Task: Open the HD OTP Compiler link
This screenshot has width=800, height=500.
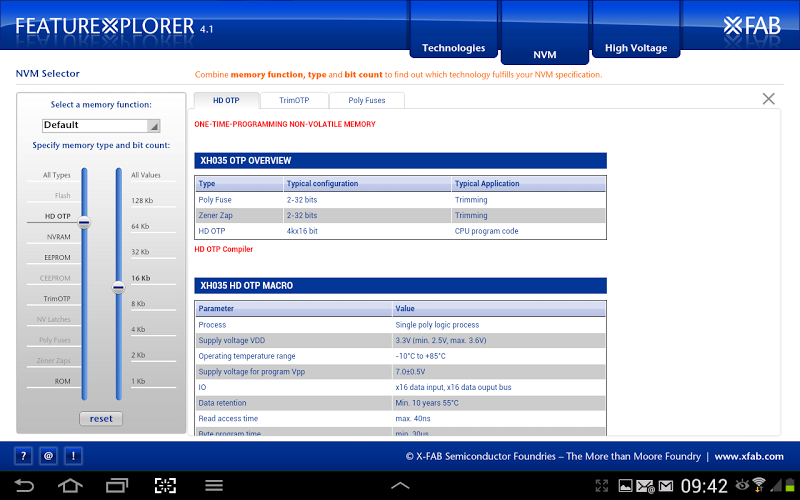Action: (x=223, y=249)
